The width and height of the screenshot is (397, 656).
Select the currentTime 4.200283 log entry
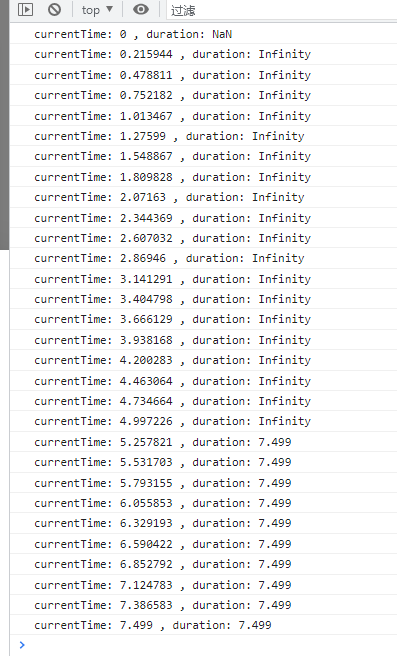(x=203, y=360)
